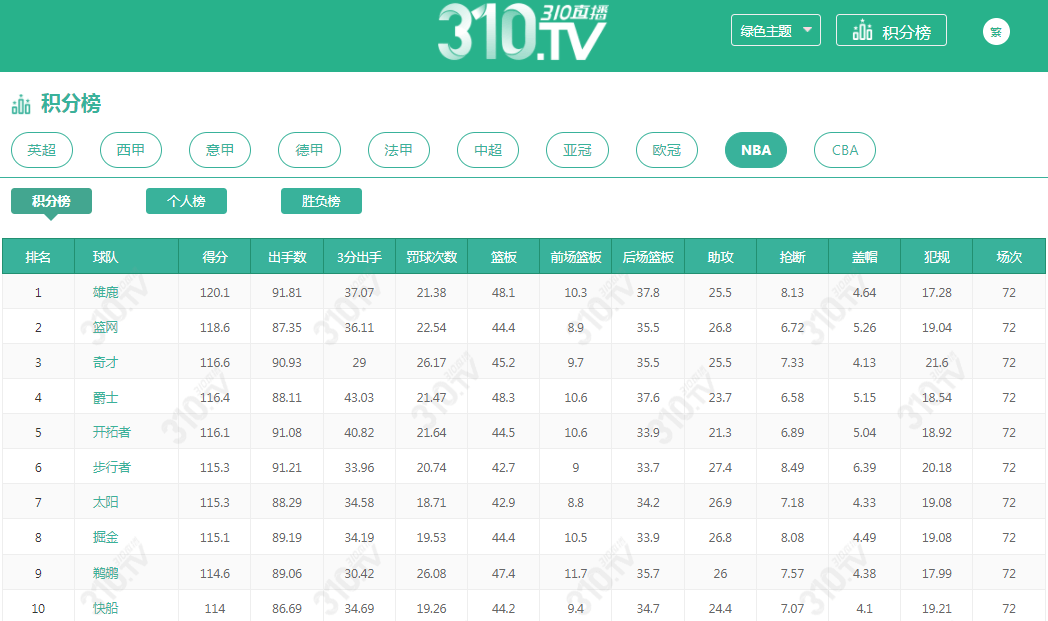Select the 英超 league tab
This screenshot has height=621, width=1048.
[x=42, y=150]
